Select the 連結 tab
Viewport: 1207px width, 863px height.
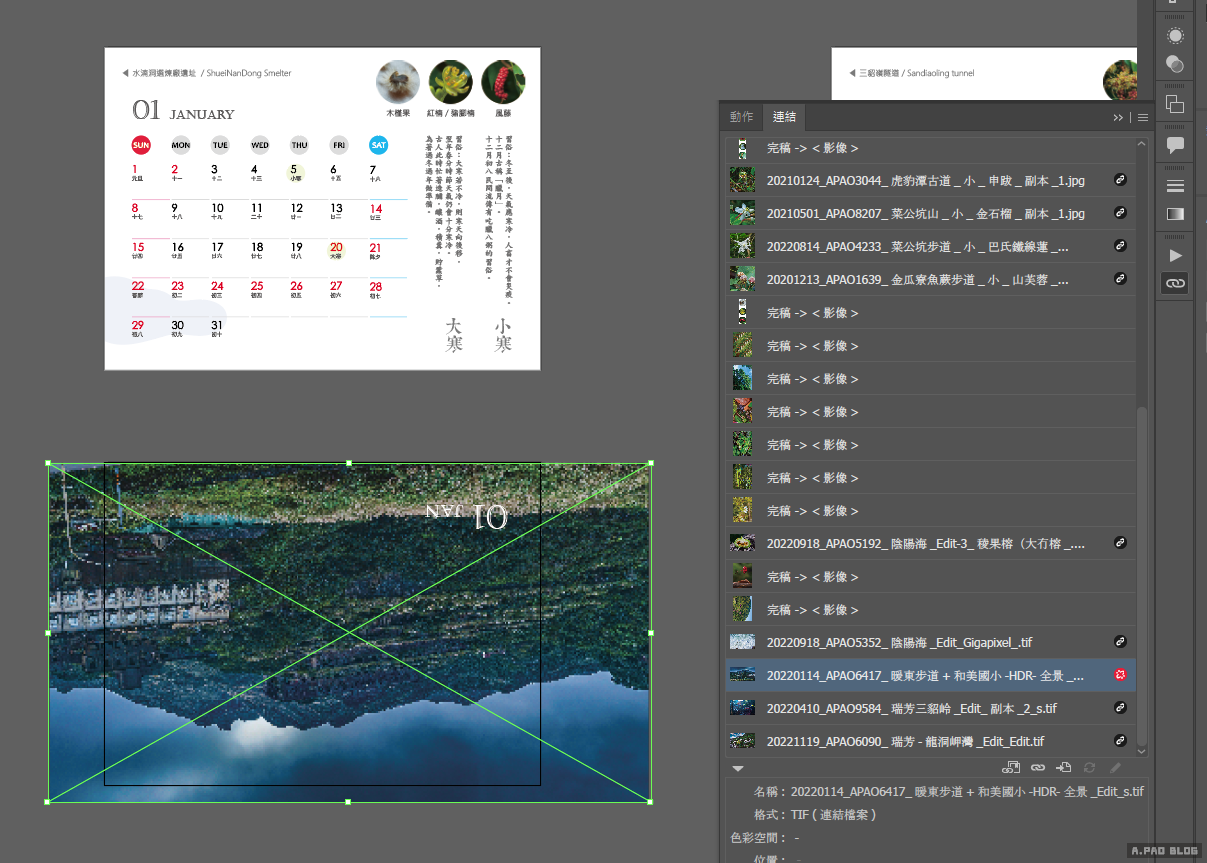(785, 117)
